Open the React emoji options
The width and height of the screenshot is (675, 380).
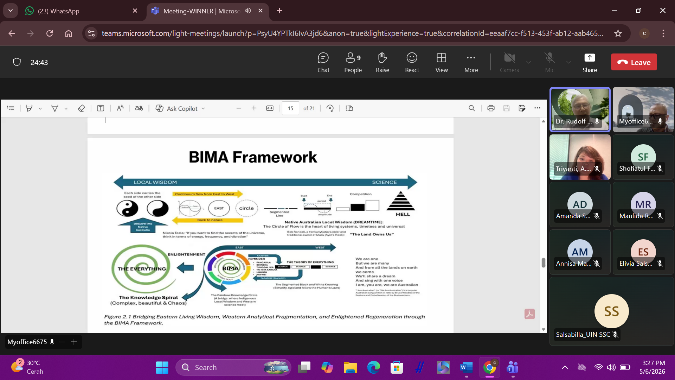point(412,62)
